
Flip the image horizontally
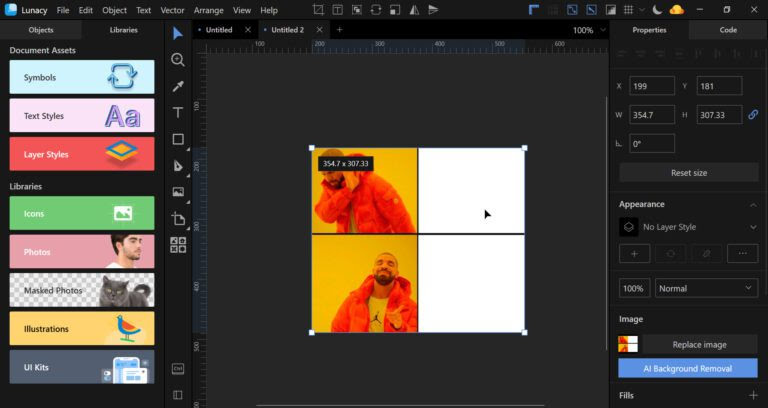tap(414, 10)
